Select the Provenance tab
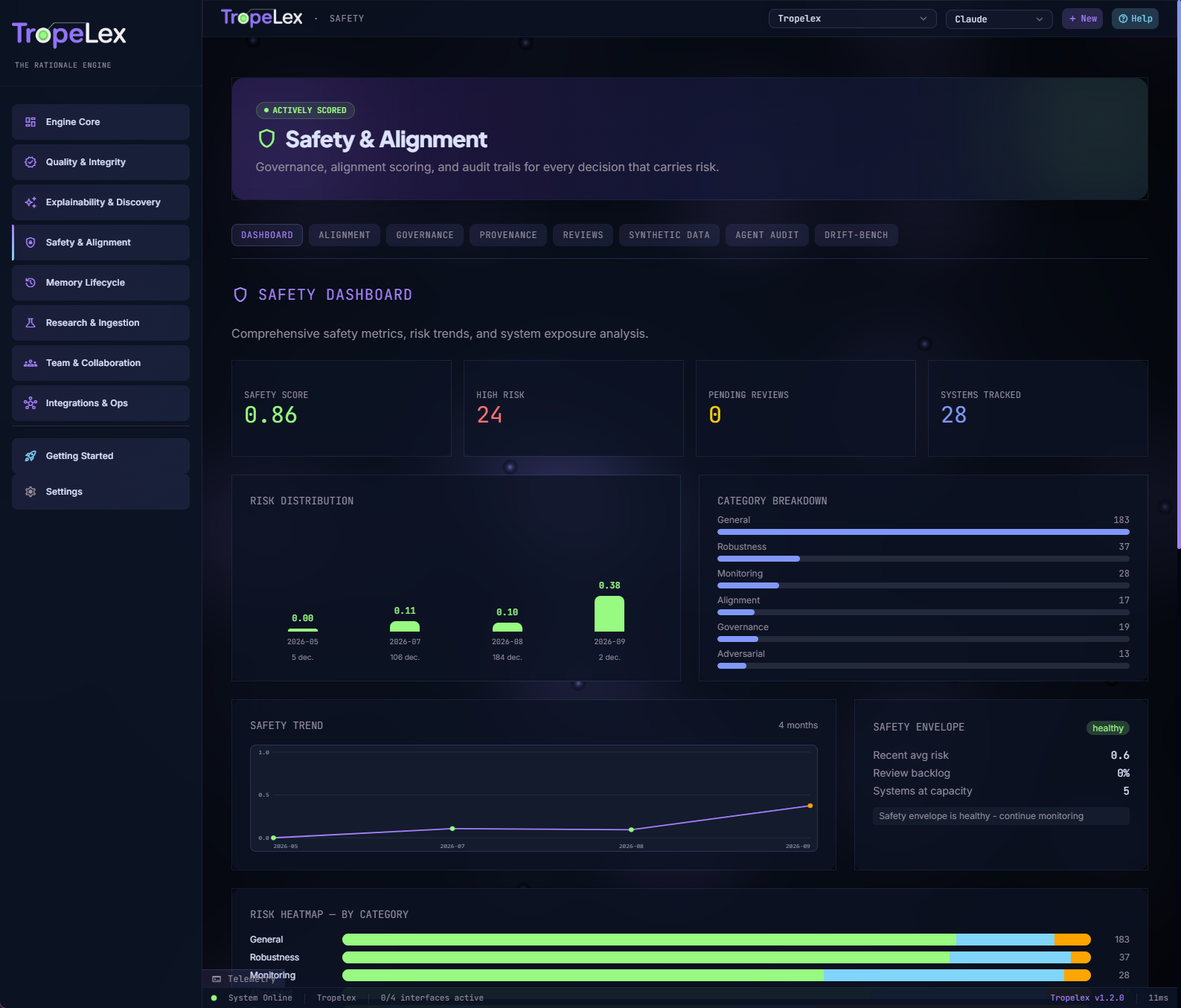 (x=508, y=235)
